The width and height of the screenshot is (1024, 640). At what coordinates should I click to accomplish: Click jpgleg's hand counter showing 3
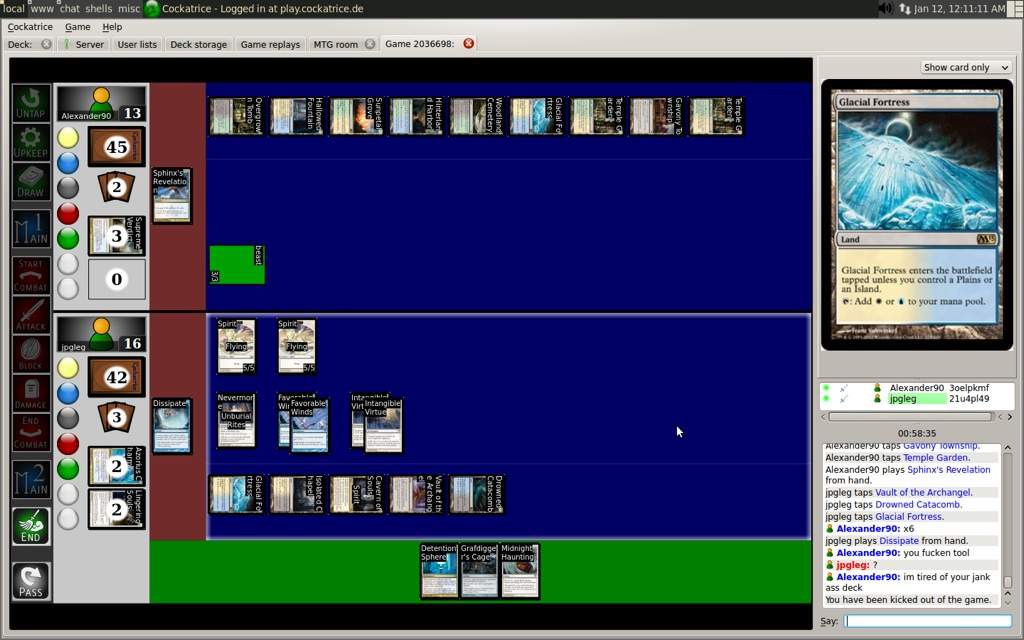[116, 417]
